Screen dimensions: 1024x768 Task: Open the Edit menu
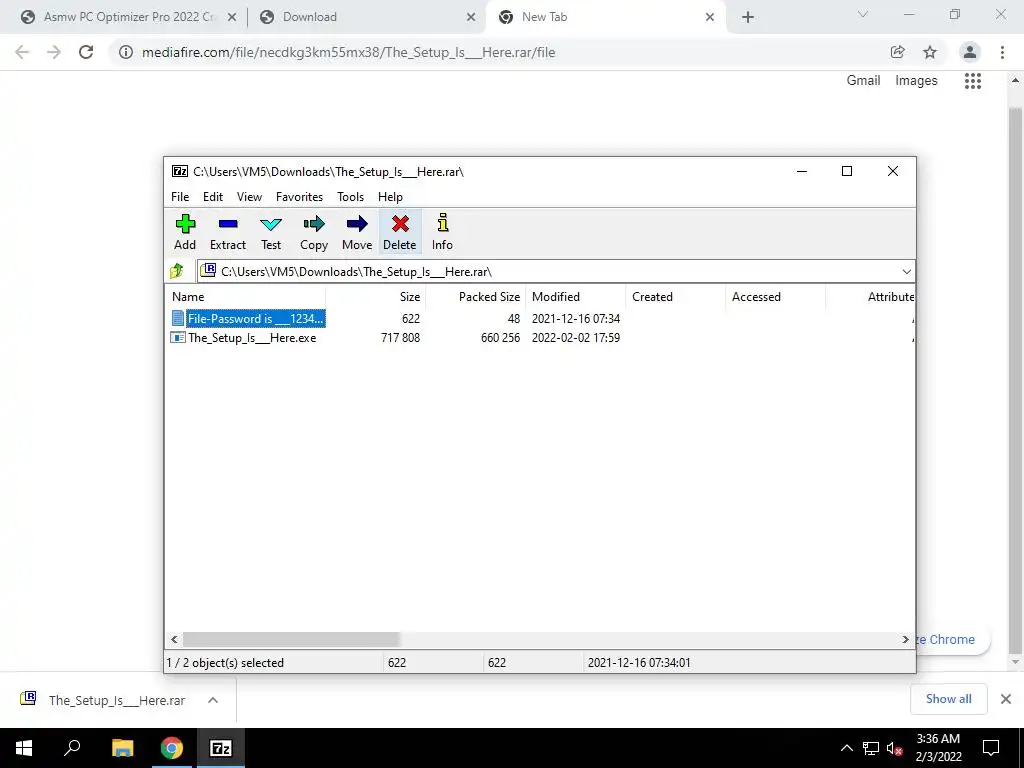pyautogui.click(x=213, y=197)
